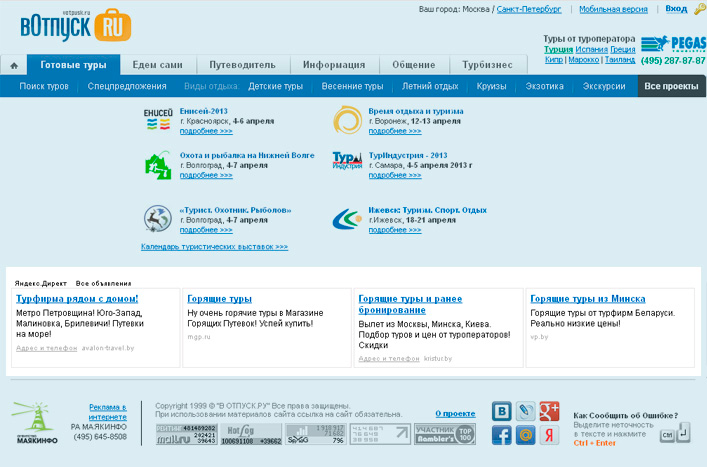Open the Горящие туры mgp.ru ad
The width and height of the screenshot is (707, 467).
[x=220, y=299]
